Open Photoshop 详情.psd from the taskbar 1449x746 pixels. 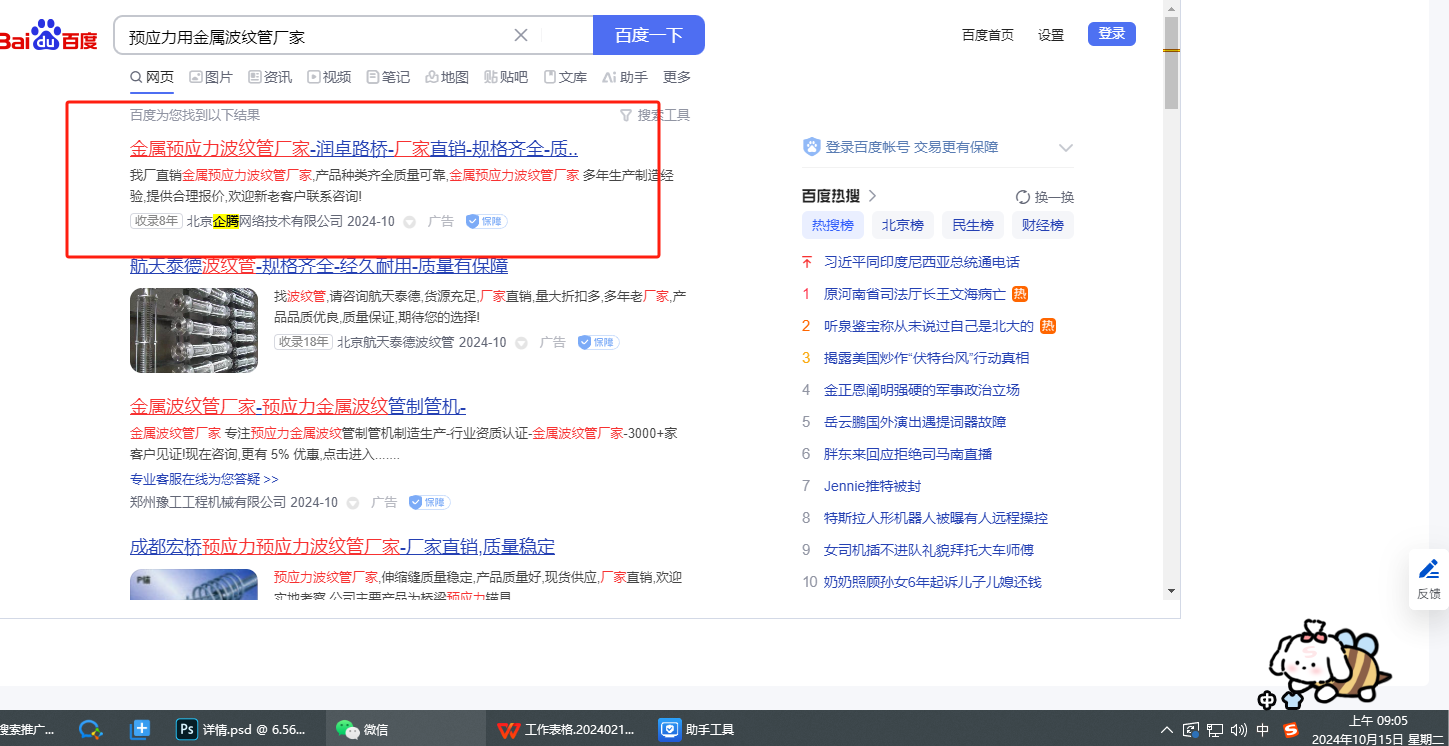click(244, 730)
